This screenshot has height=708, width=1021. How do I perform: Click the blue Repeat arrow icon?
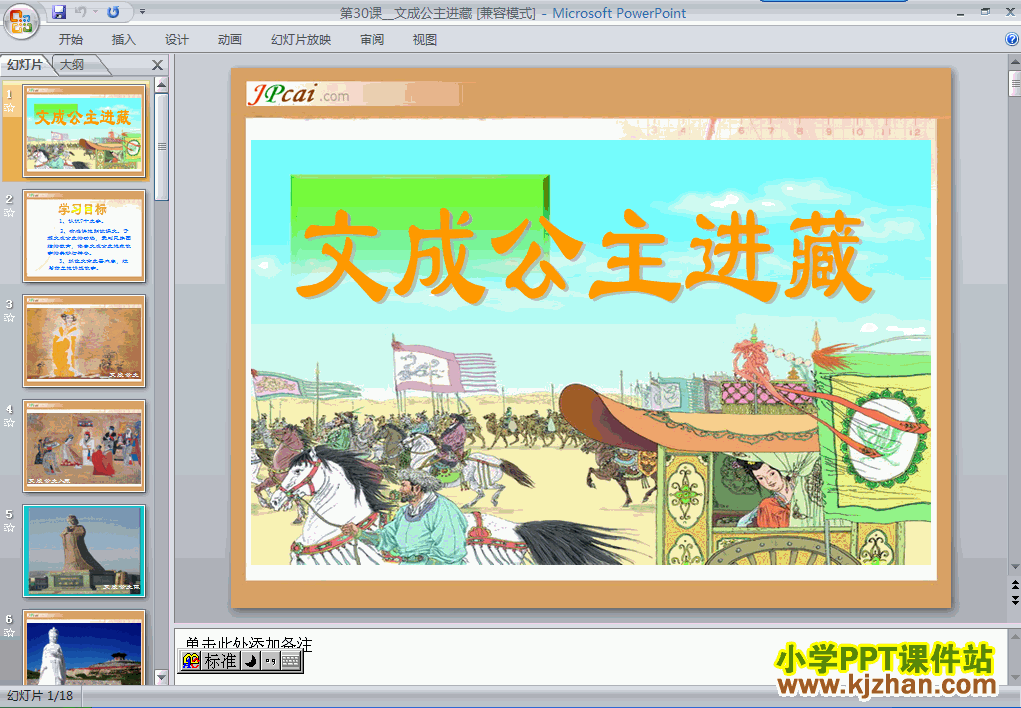click(113, 12)
